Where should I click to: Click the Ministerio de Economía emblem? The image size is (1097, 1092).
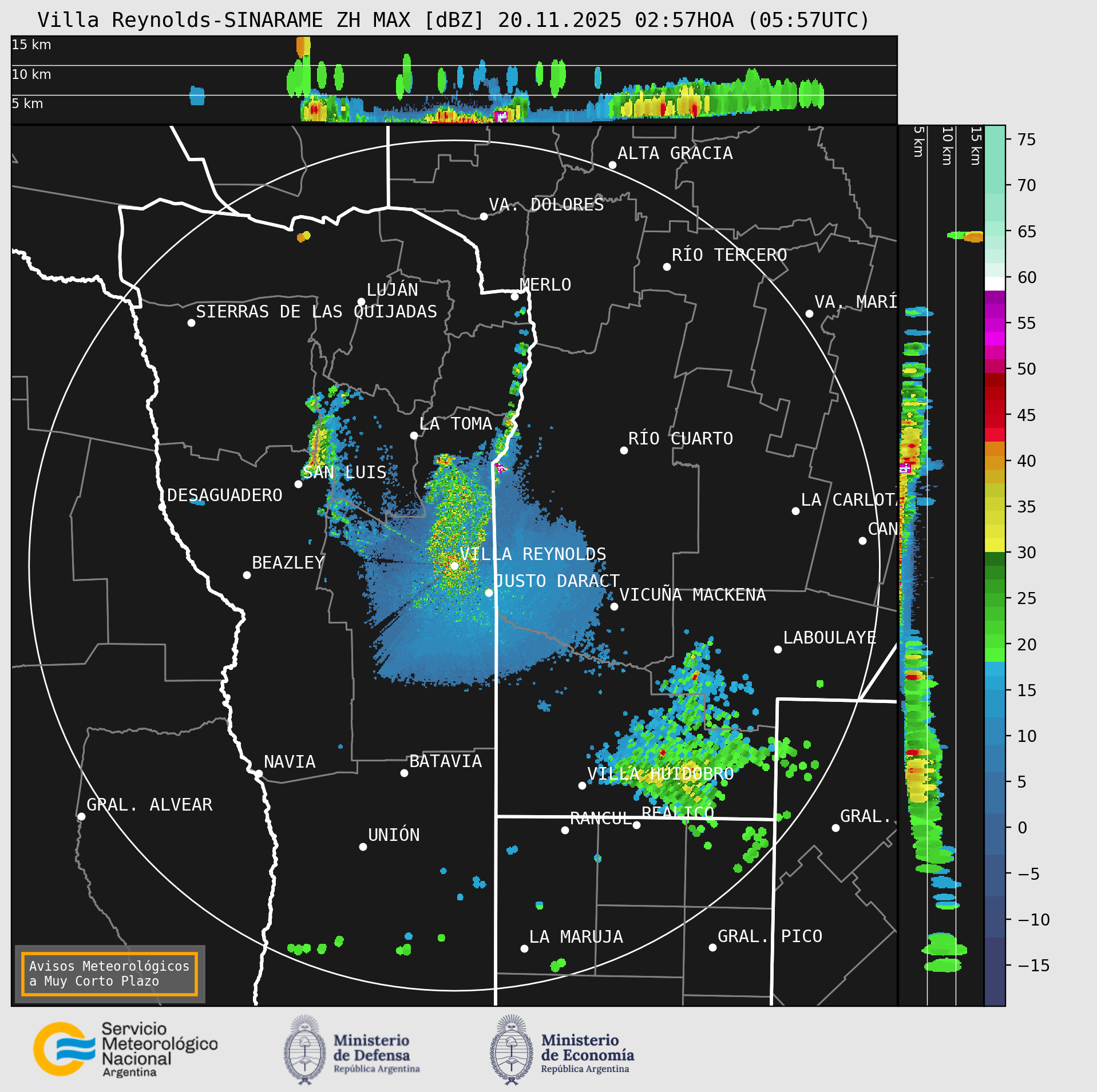pyautogui.click(x=512, y=1050)
